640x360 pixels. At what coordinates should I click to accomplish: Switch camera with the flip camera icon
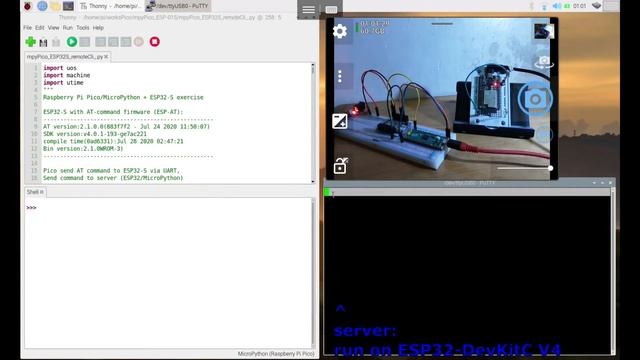click(544, 62)
